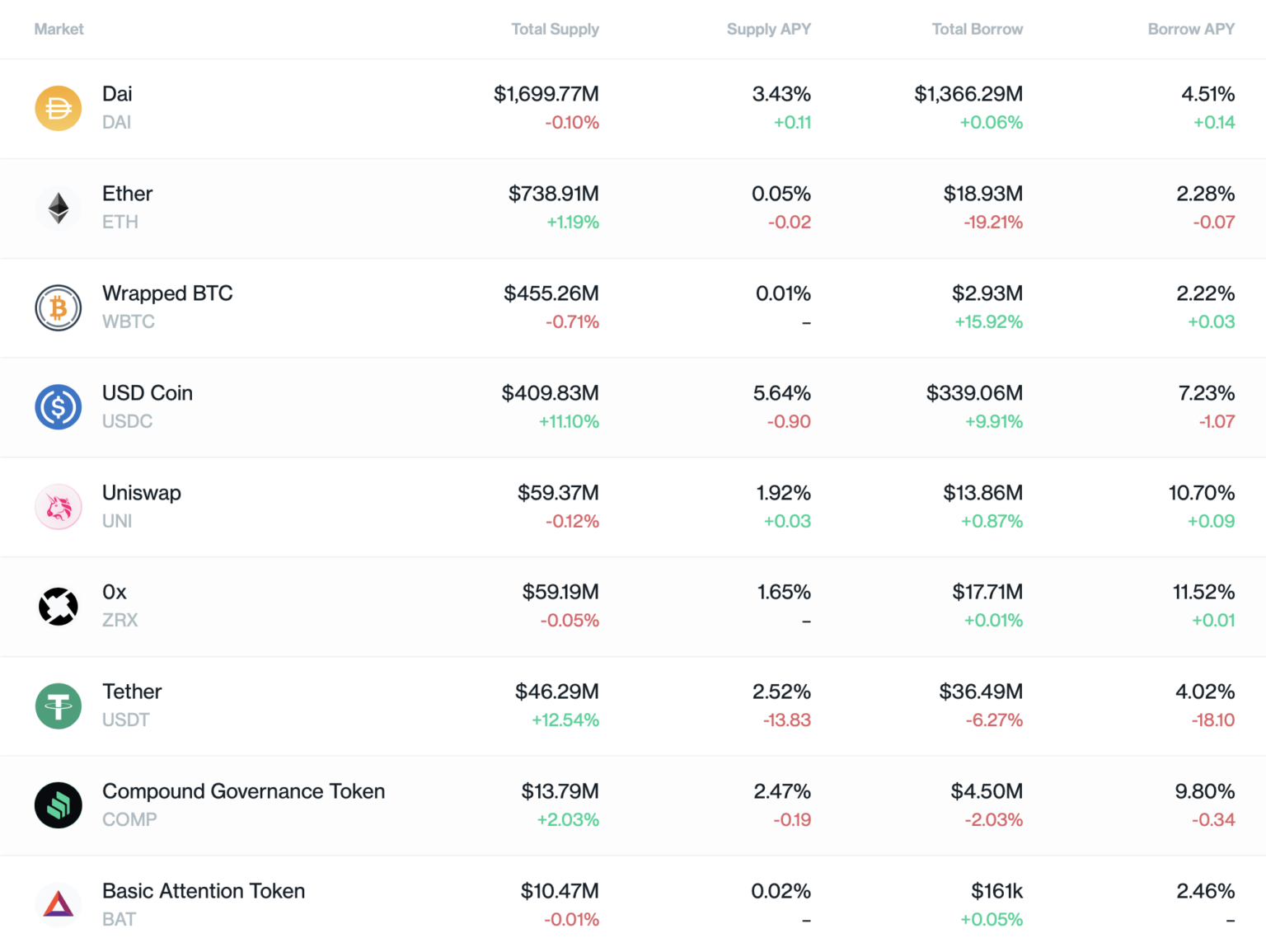This screenshot has width=1266, height=952.
Task: Click the Tether icon
Action: pyautogui.click(x=59, y=706)
